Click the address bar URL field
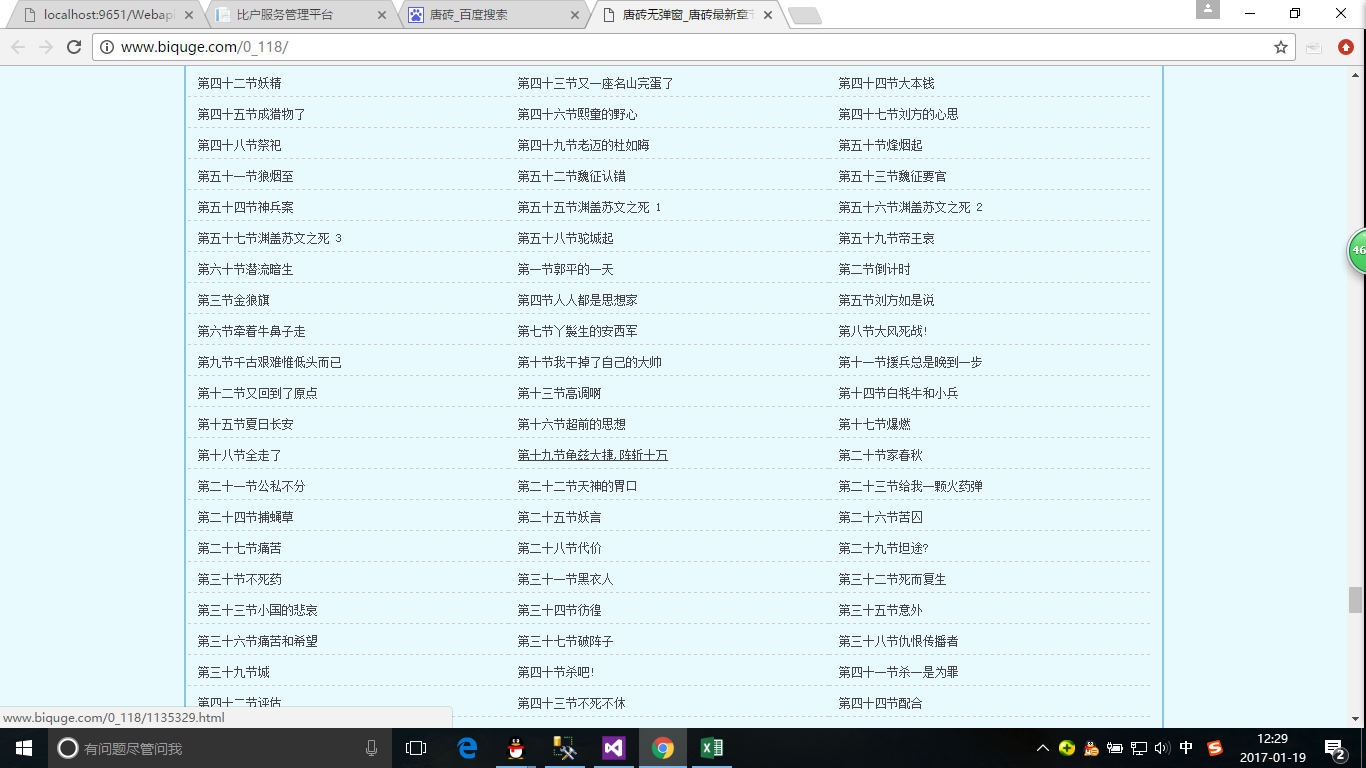Image resolution: width=1366 pixels, height=768 pixels. pyautogui.click(x=680, y=47)
